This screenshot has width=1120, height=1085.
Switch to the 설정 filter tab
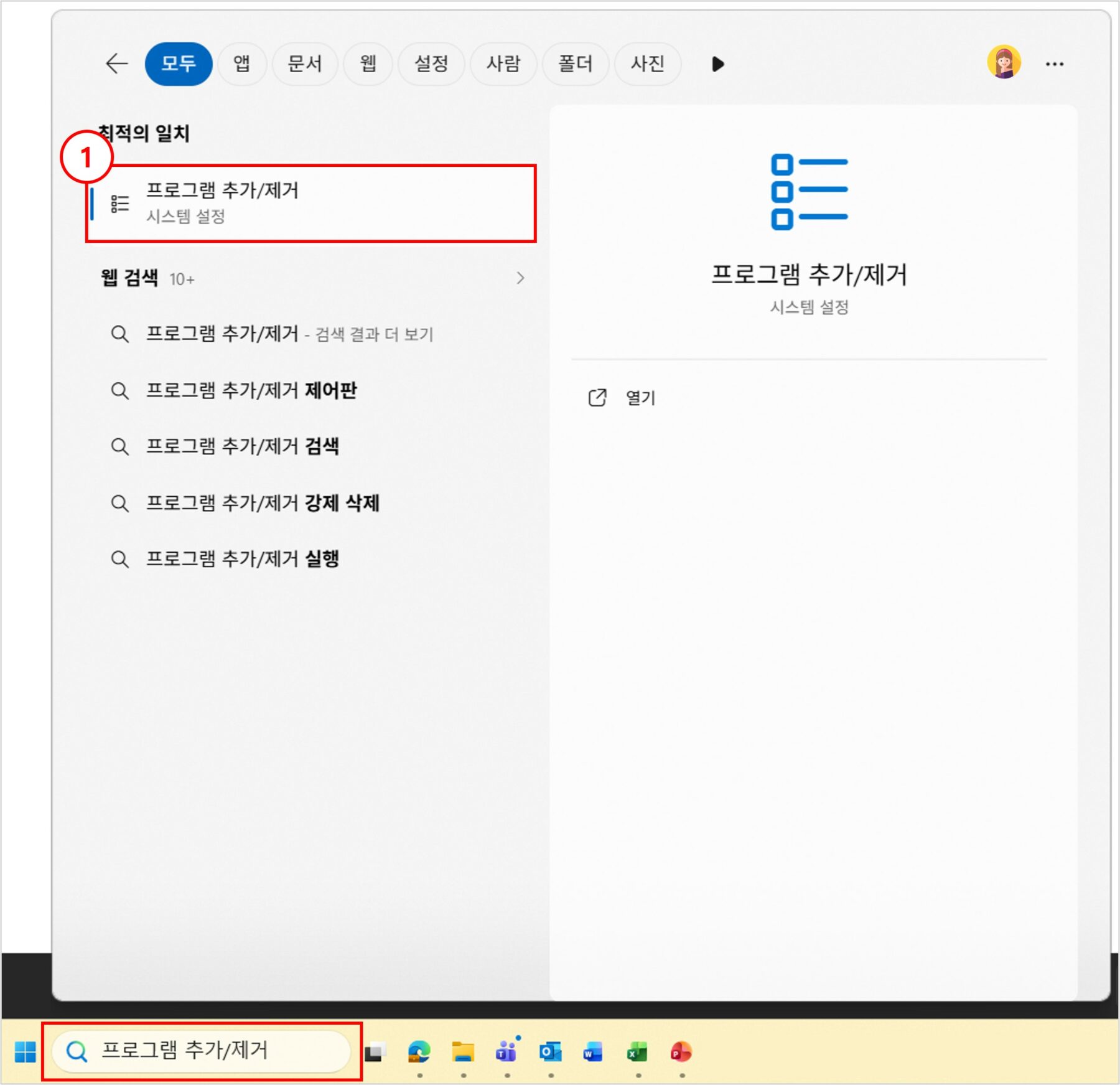click(x=431, y=63)
